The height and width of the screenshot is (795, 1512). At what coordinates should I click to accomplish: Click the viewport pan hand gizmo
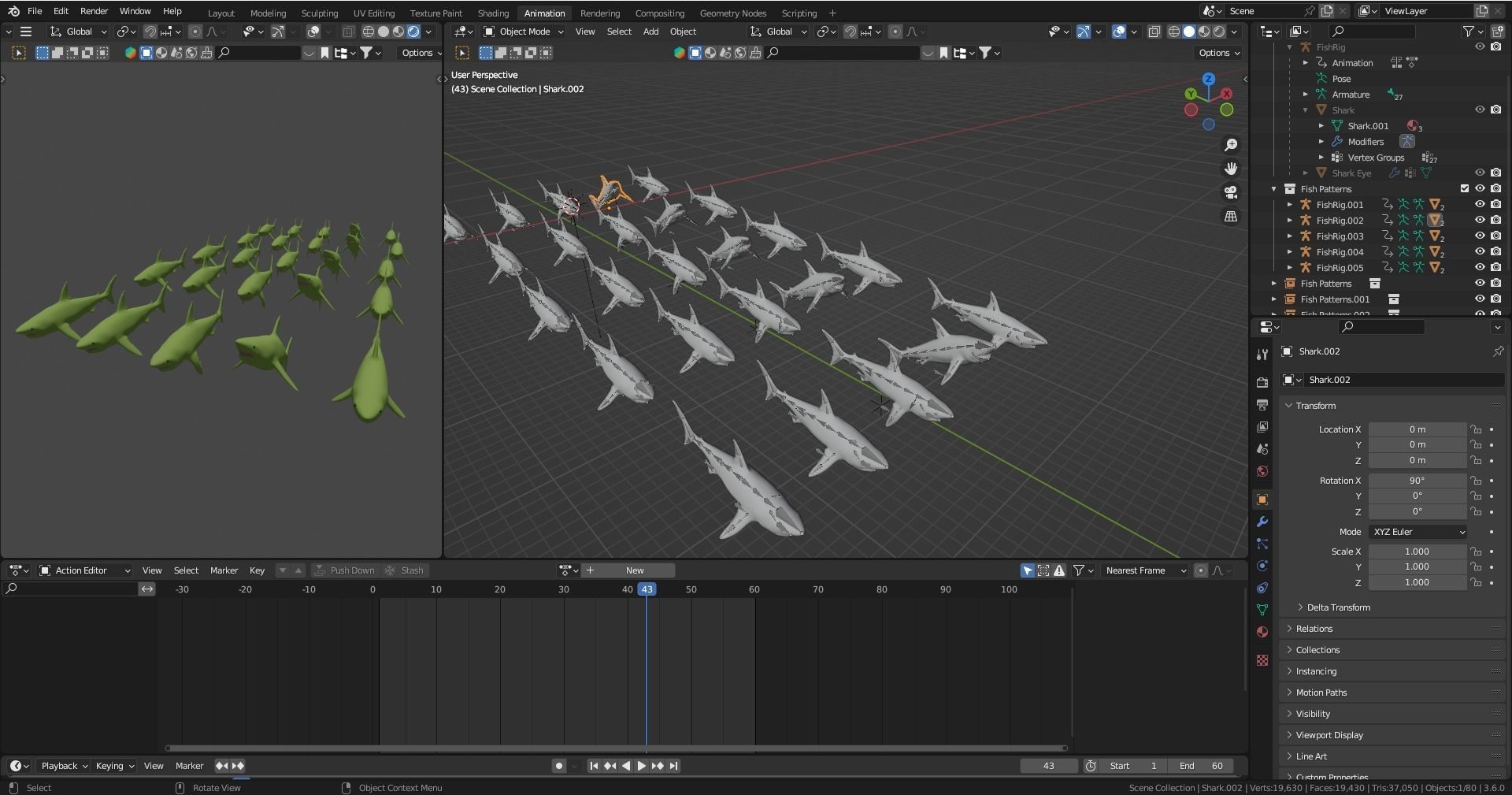tap(1231, 169)
